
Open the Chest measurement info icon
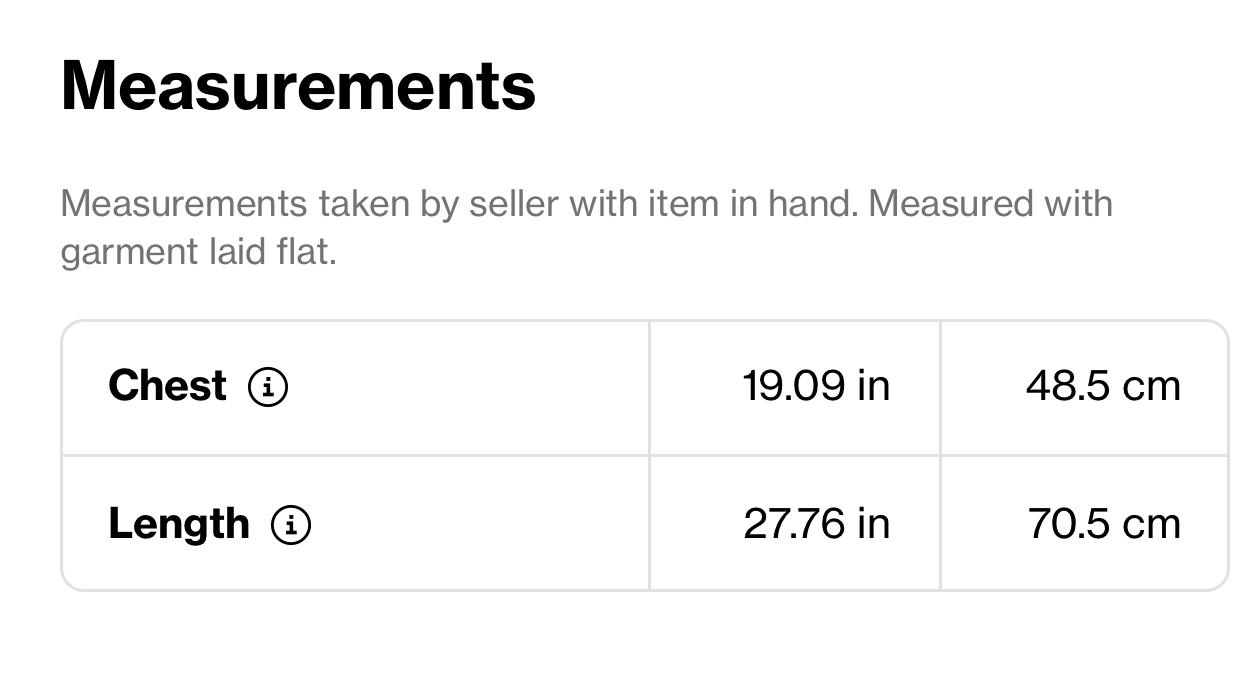[268, 386]
